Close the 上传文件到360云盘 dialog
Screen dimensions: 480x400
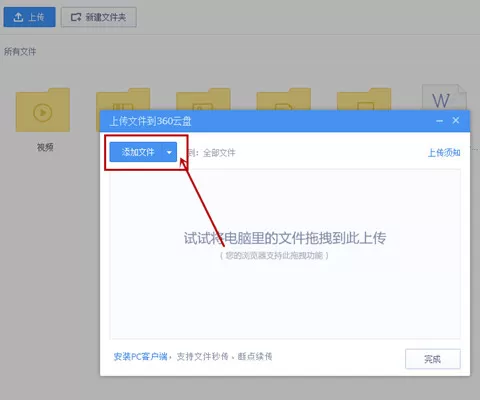coord(456,120)
